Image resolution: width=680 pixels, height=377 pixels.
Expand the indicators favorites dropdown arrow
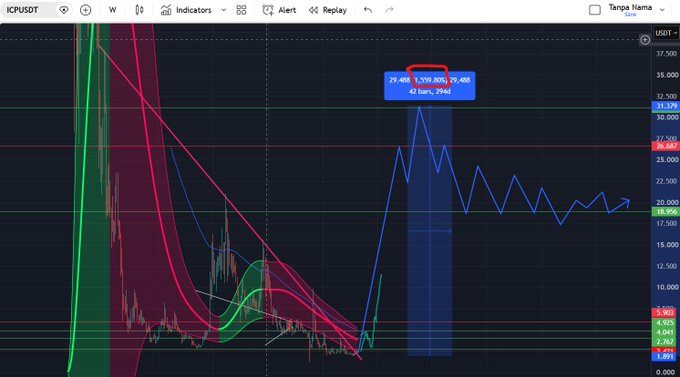click(223, 10)
